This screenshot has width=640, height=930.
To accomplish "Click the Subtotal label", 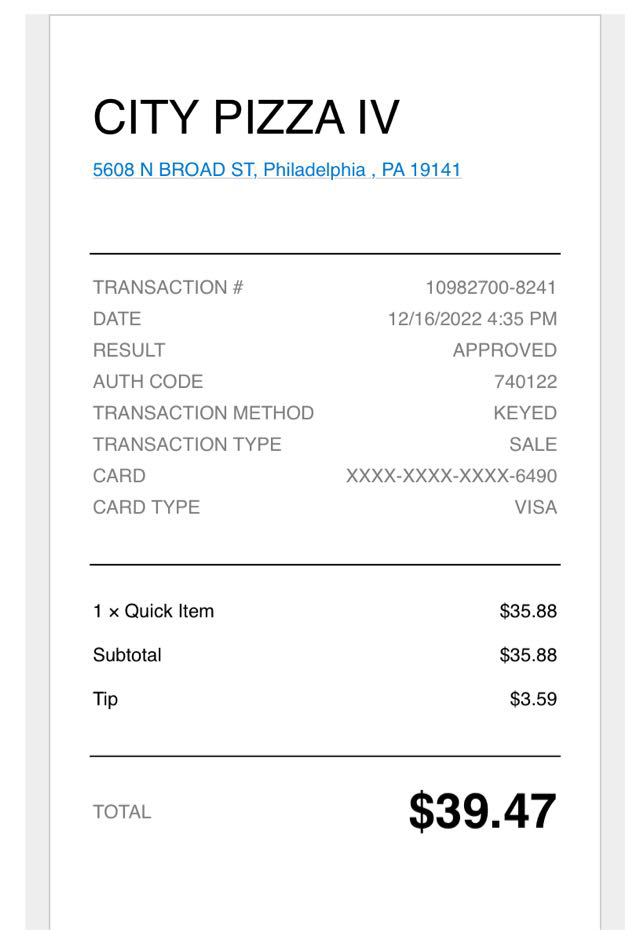I will (127, 655).
